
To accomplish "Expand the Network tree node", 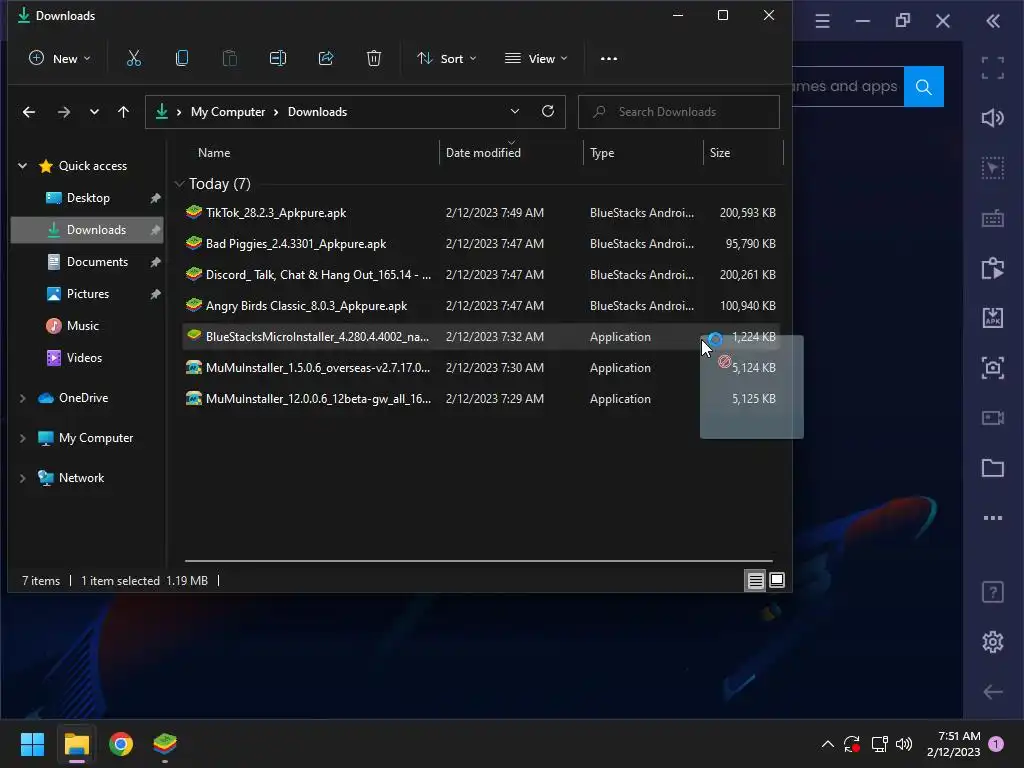I will point(22,478).
